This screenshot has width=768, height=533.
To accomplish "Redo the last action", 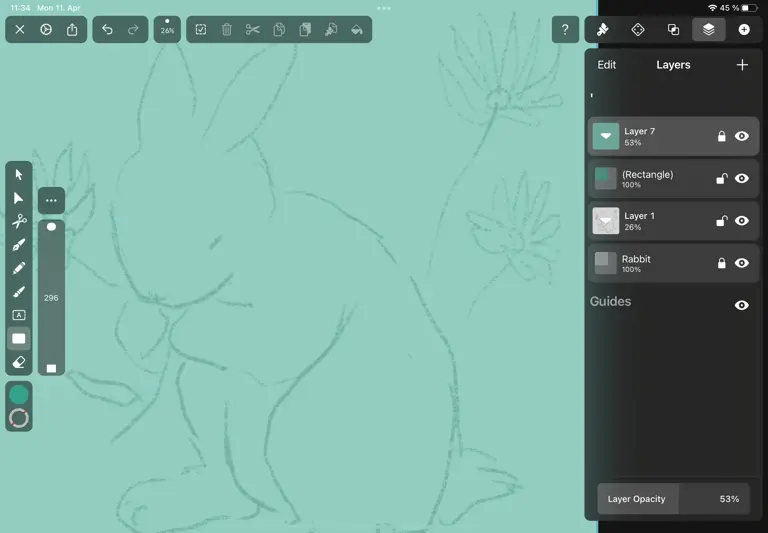I will coord(133,30).
